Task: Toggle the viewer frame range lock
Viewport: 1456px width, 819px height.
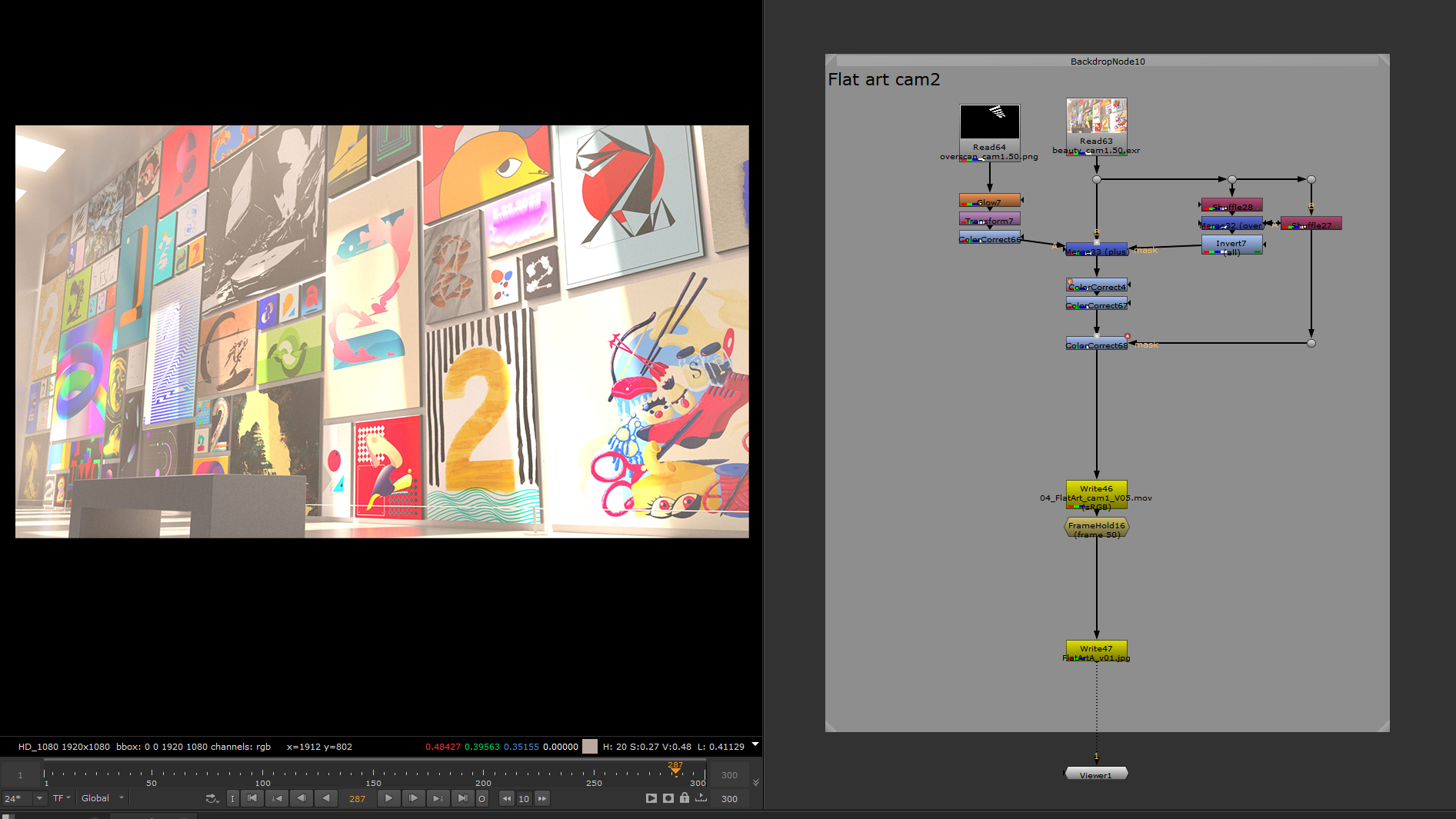Action: 685,797
